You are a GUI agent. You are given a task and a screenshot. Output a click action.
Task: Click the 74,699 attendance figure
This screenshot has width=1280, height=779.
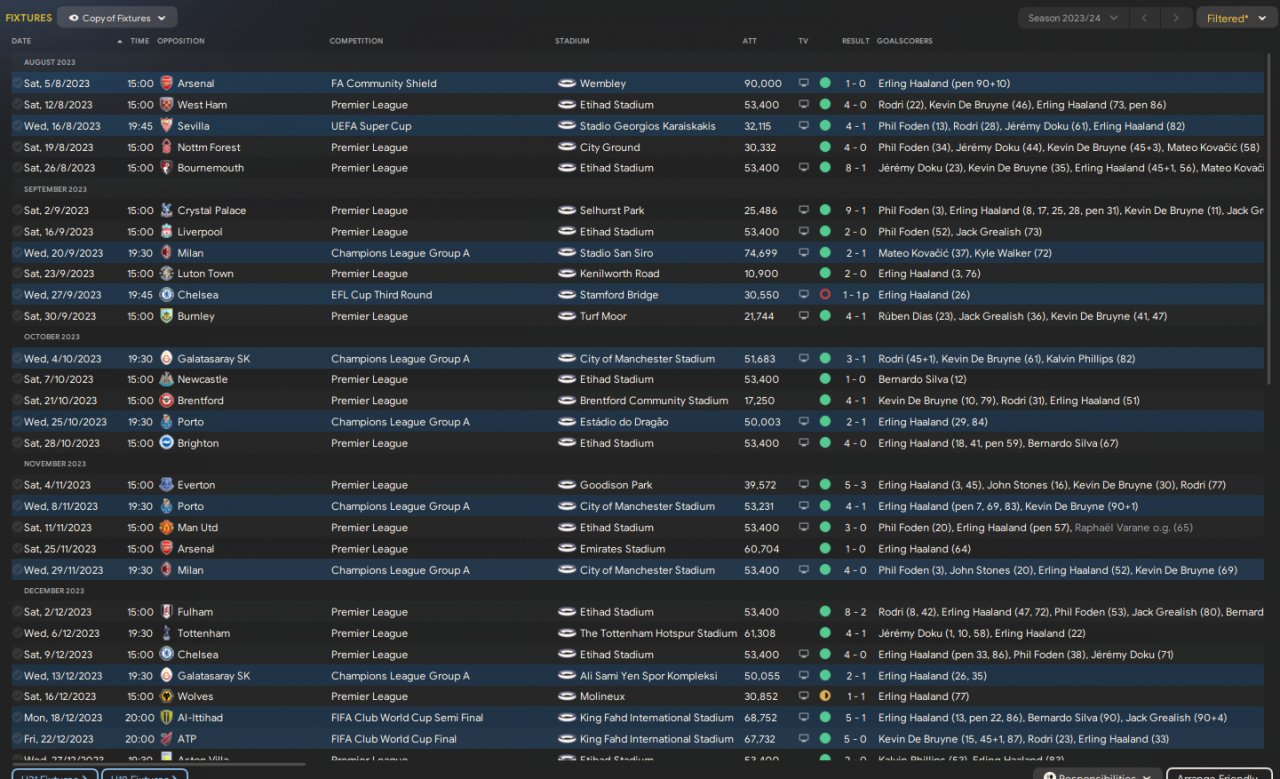(761, 253)
